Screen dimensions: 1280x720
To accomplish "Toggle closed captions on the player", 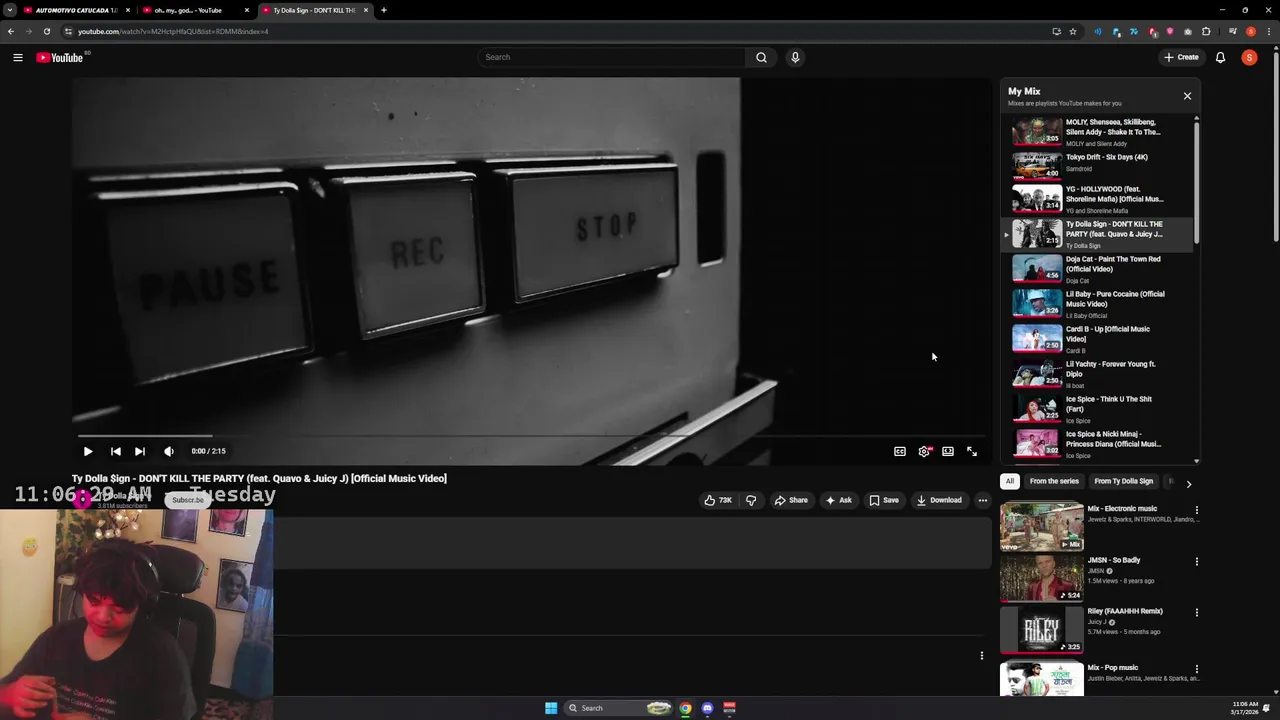I will [x=900, y=451].
